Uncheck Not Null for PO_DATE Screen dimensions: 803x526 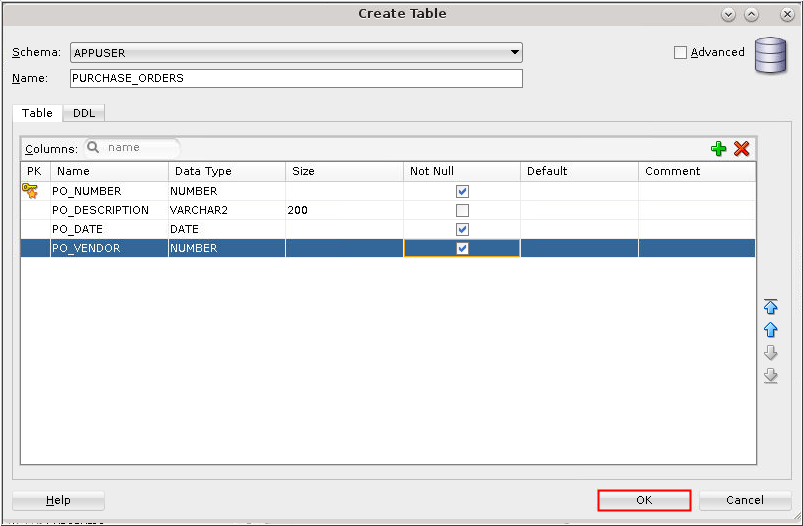coord(462,229)
